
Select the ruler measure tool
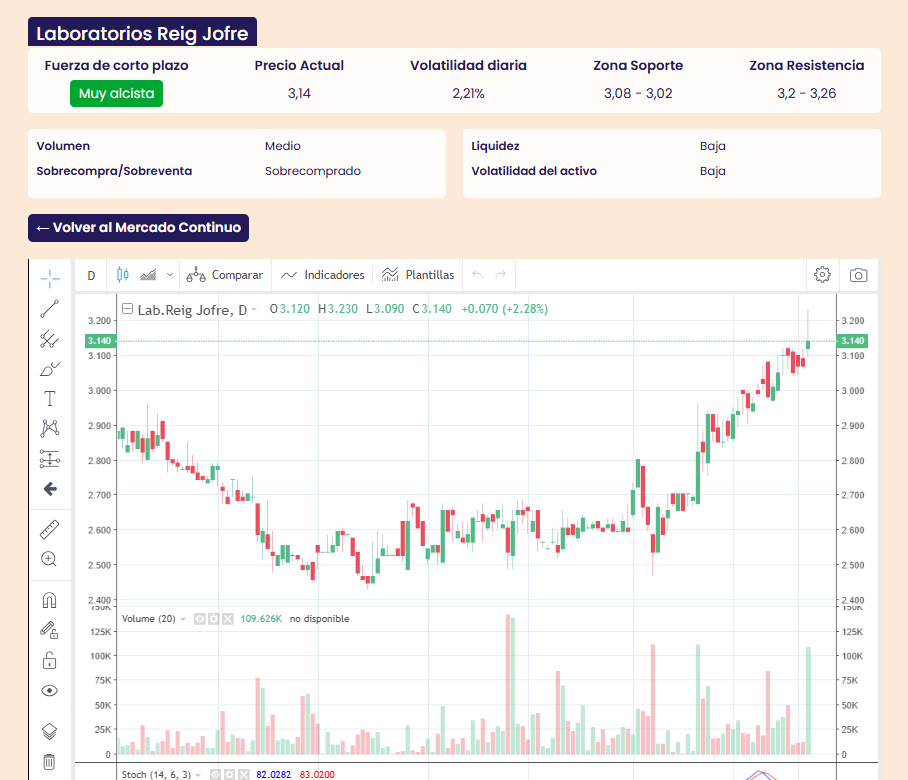pos(50,529)
